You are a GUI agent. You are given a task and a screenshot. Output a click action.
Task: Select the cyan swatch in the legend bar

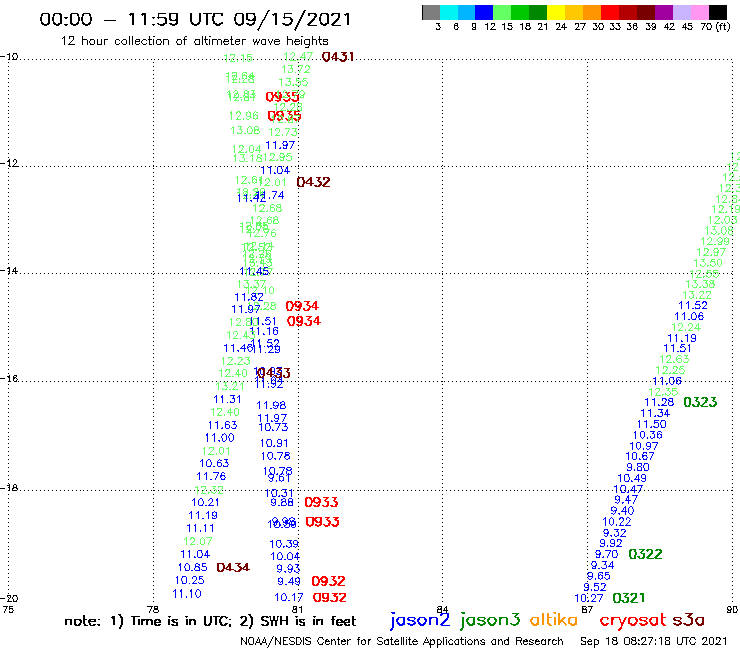click(x=448, y=13)
